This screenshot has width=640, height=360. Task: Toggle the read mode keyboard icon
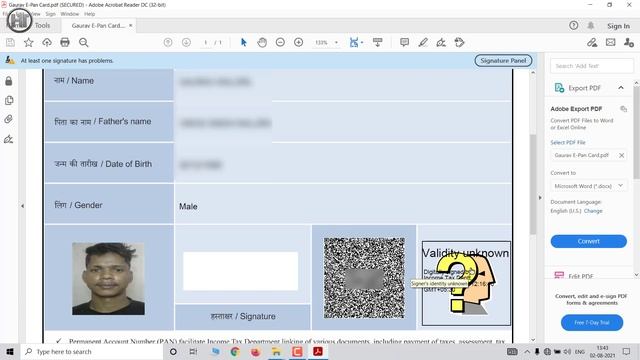378,42
